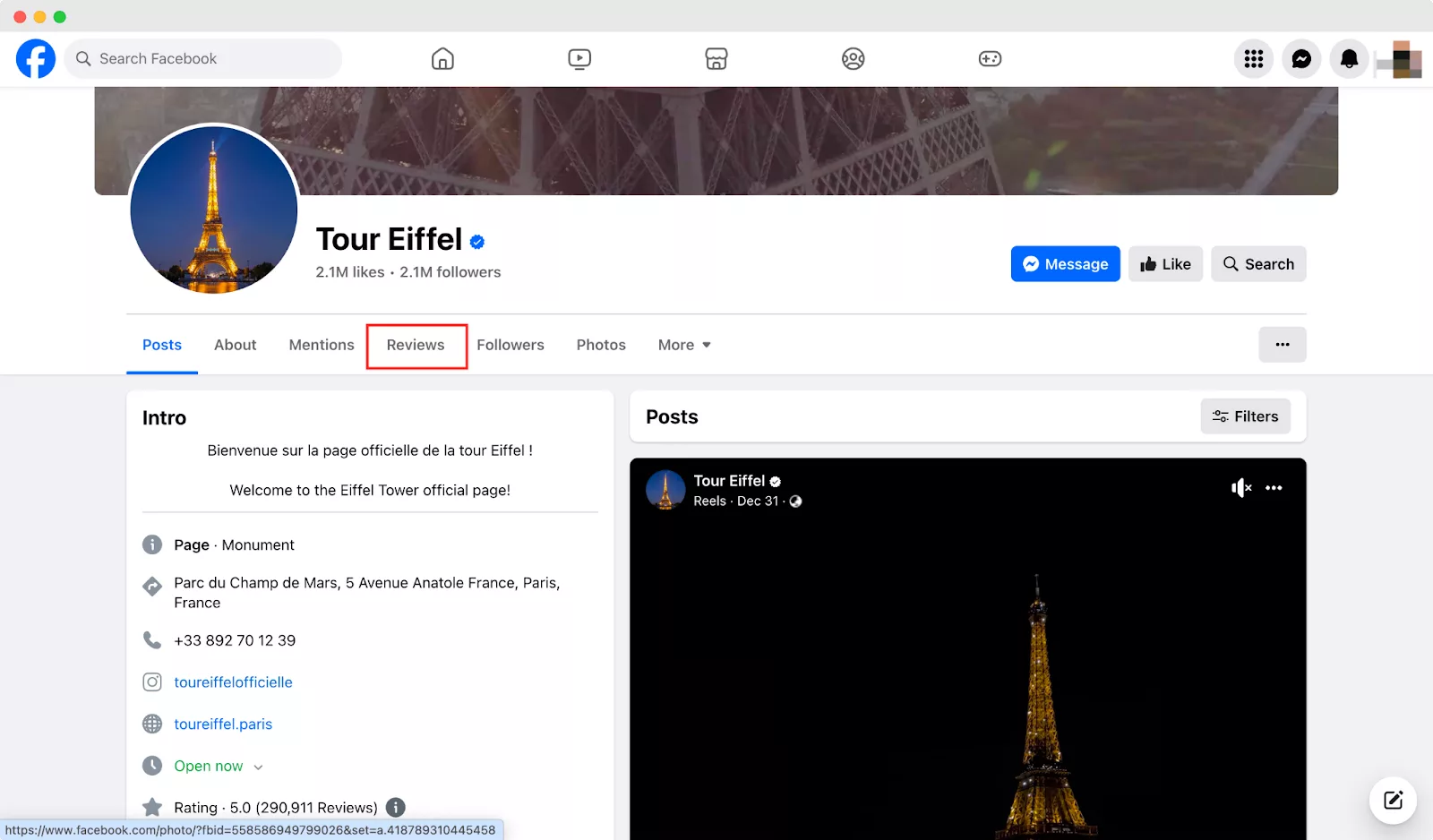Image resolution: width=1433 pixels, height=840 pixels.
Task: Open the reel post three-dot options
Action: [x=1274, y=488]
